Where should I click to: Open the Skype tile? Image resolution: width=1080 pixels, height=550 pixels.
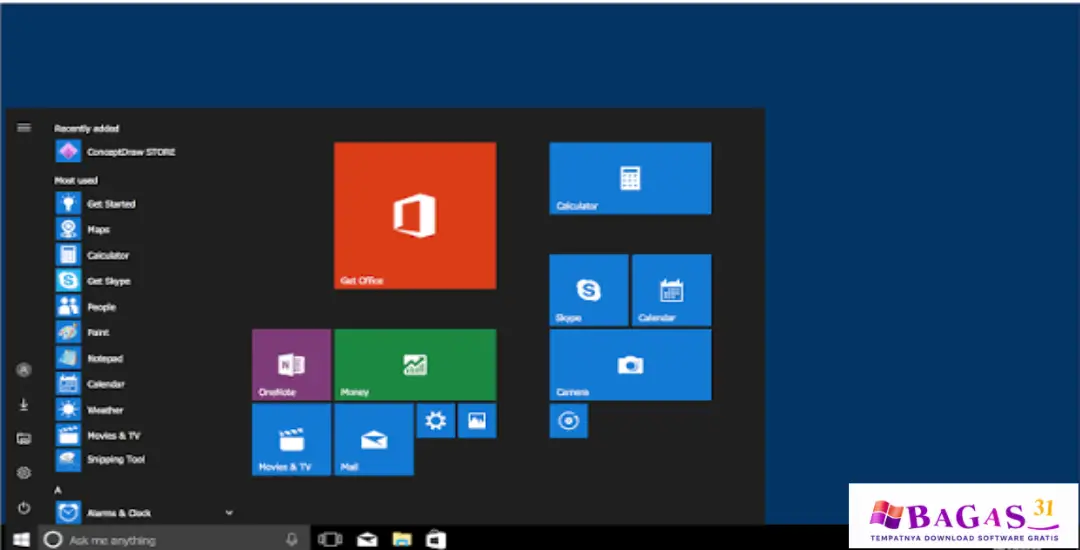589,290
